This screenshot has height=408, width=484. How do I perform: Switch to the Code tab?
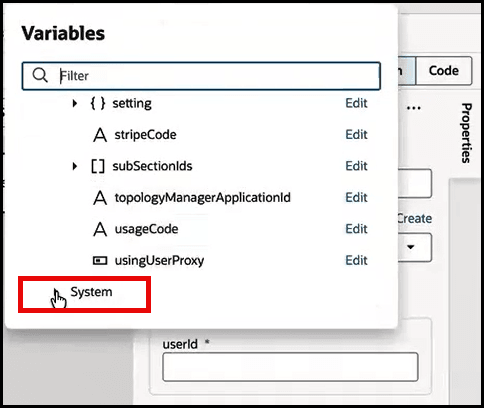tap(444, 71)
